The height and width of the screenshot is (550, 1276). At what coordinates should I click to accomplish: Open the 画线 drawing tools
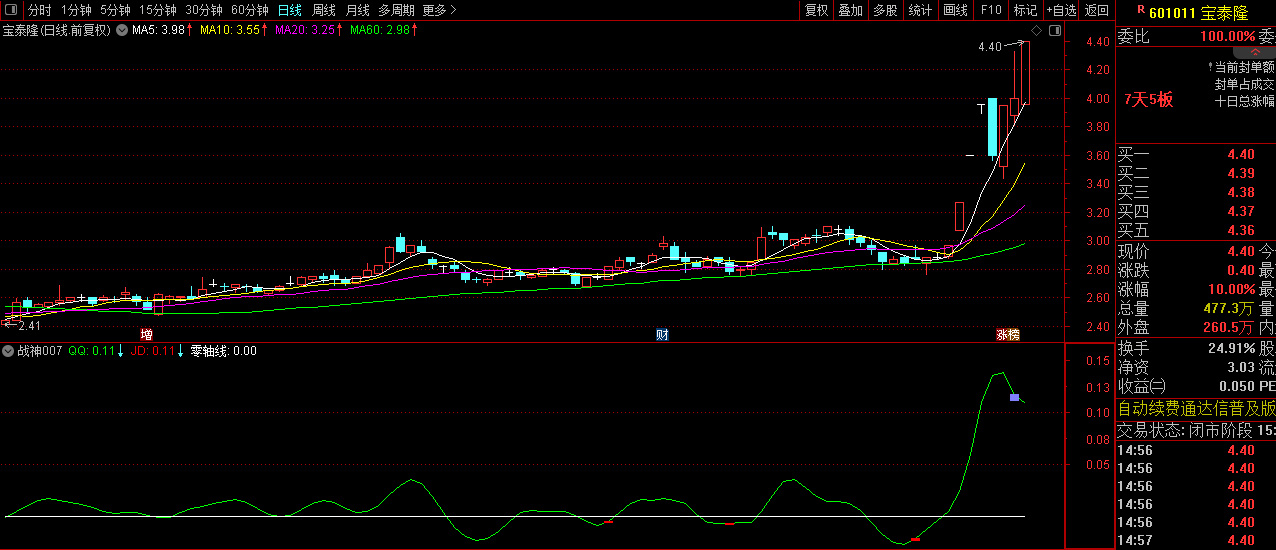(955, 10)
